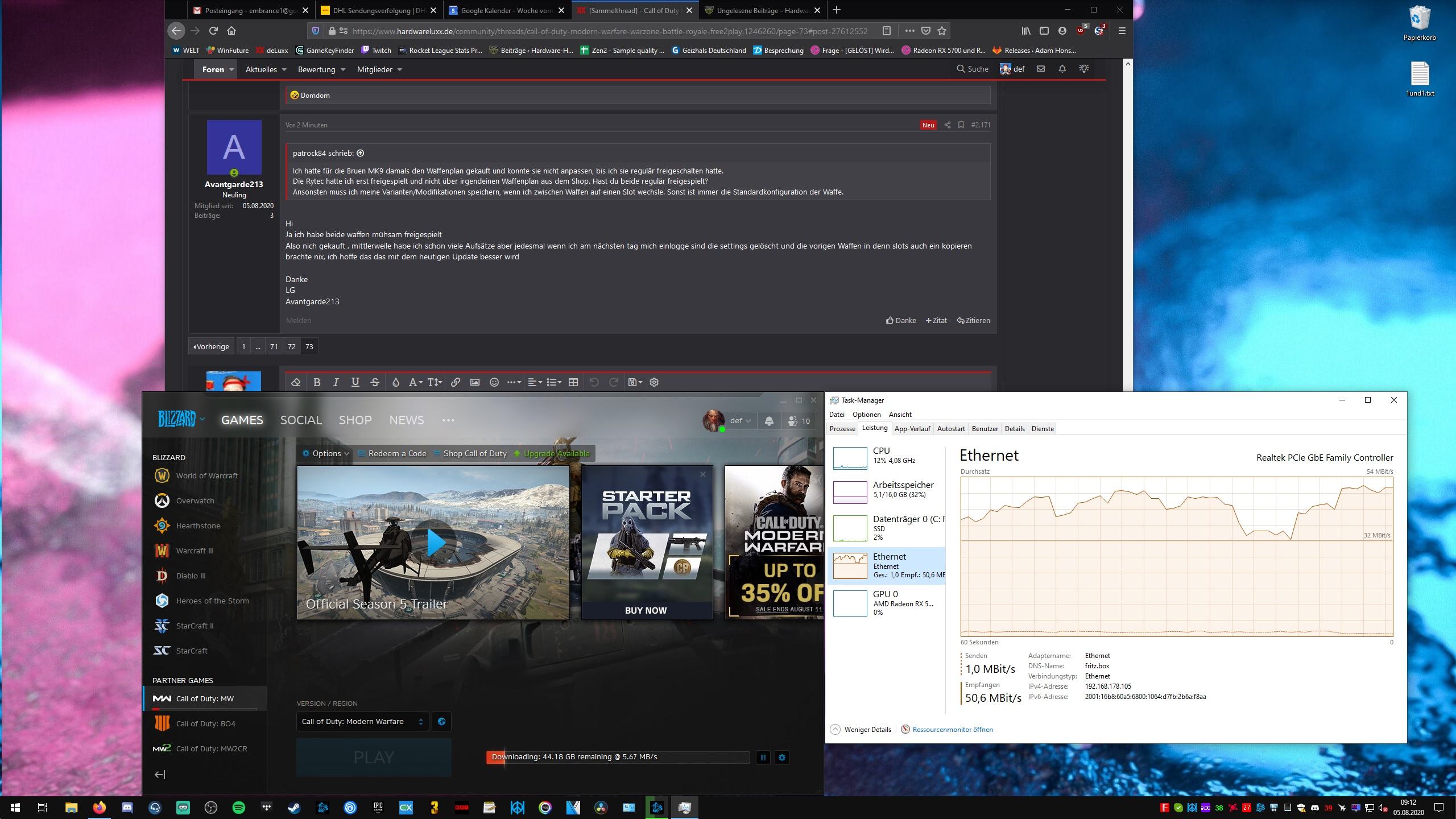Click the Danke like button on the post
Image resolution: width=1456 pixels, height=819 pixels.
[x=901, y=321]
